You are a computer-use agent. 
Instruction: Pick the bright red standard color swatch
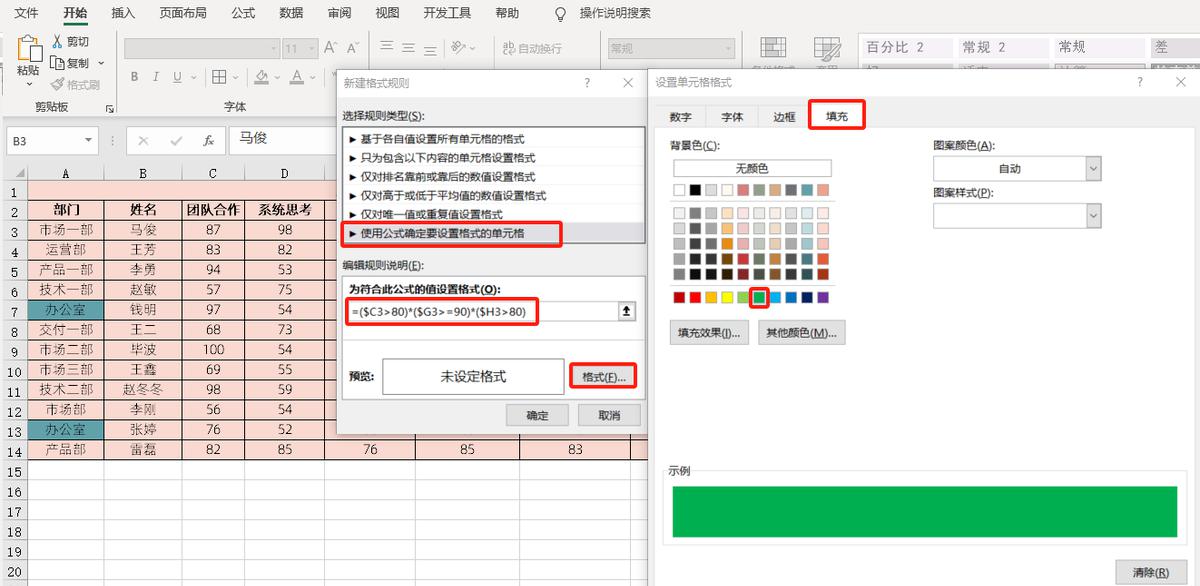click(695, 297)
